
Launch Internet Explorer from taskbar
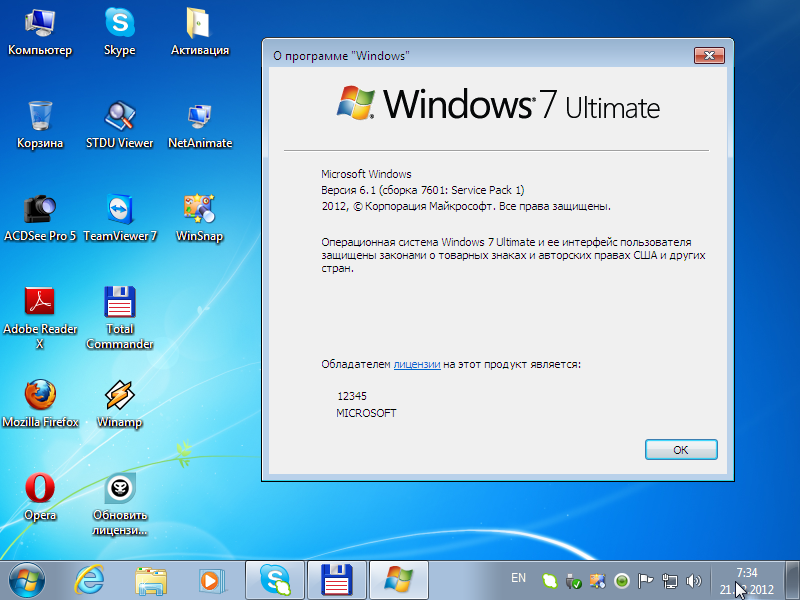(89, 580)
